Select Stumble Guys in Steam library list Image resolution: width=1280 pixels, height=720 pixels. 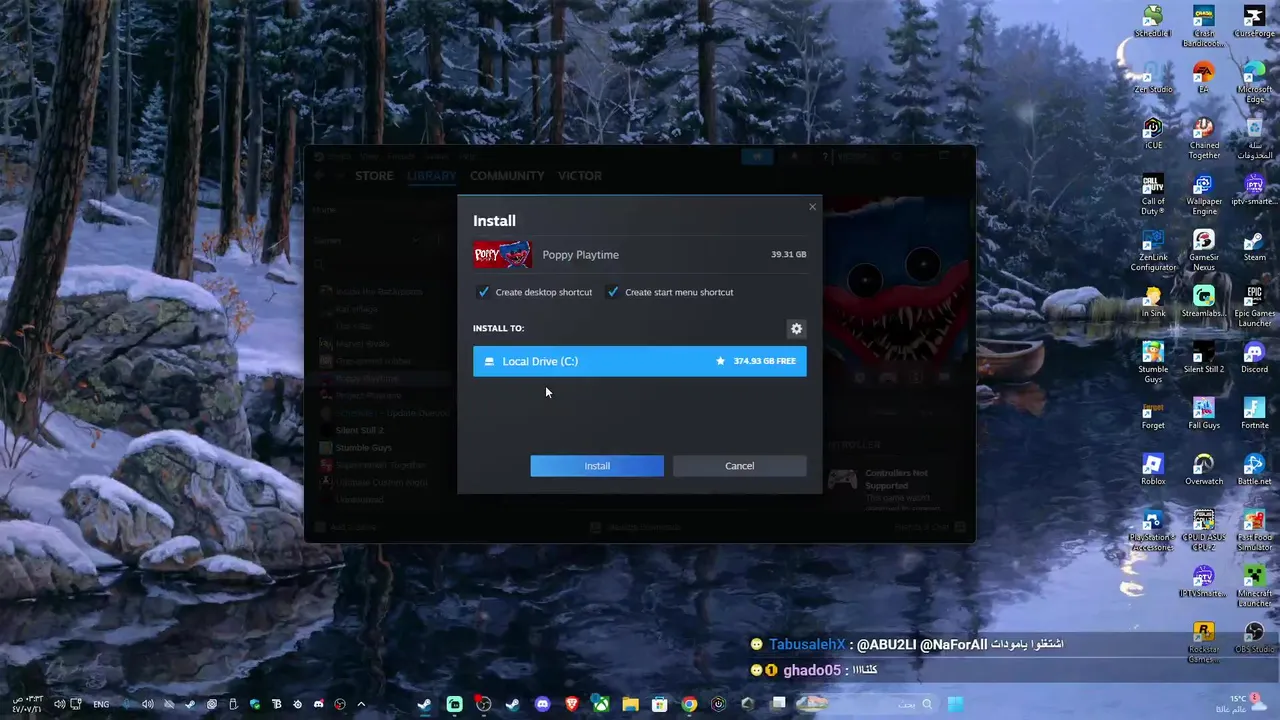click(x=364, y=447)
